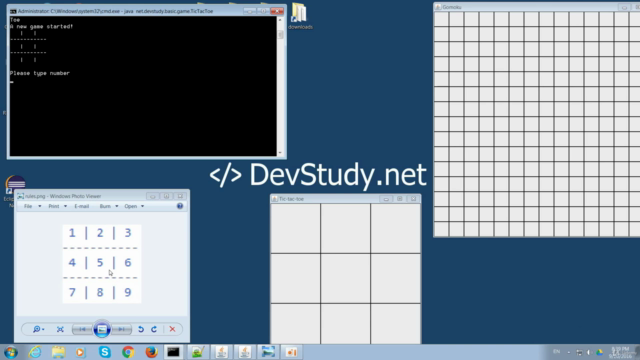The width and height of the screenshot is (640, 360).
Task: Launch Google Chrome from taskbar
Action: tap(128, 352)
